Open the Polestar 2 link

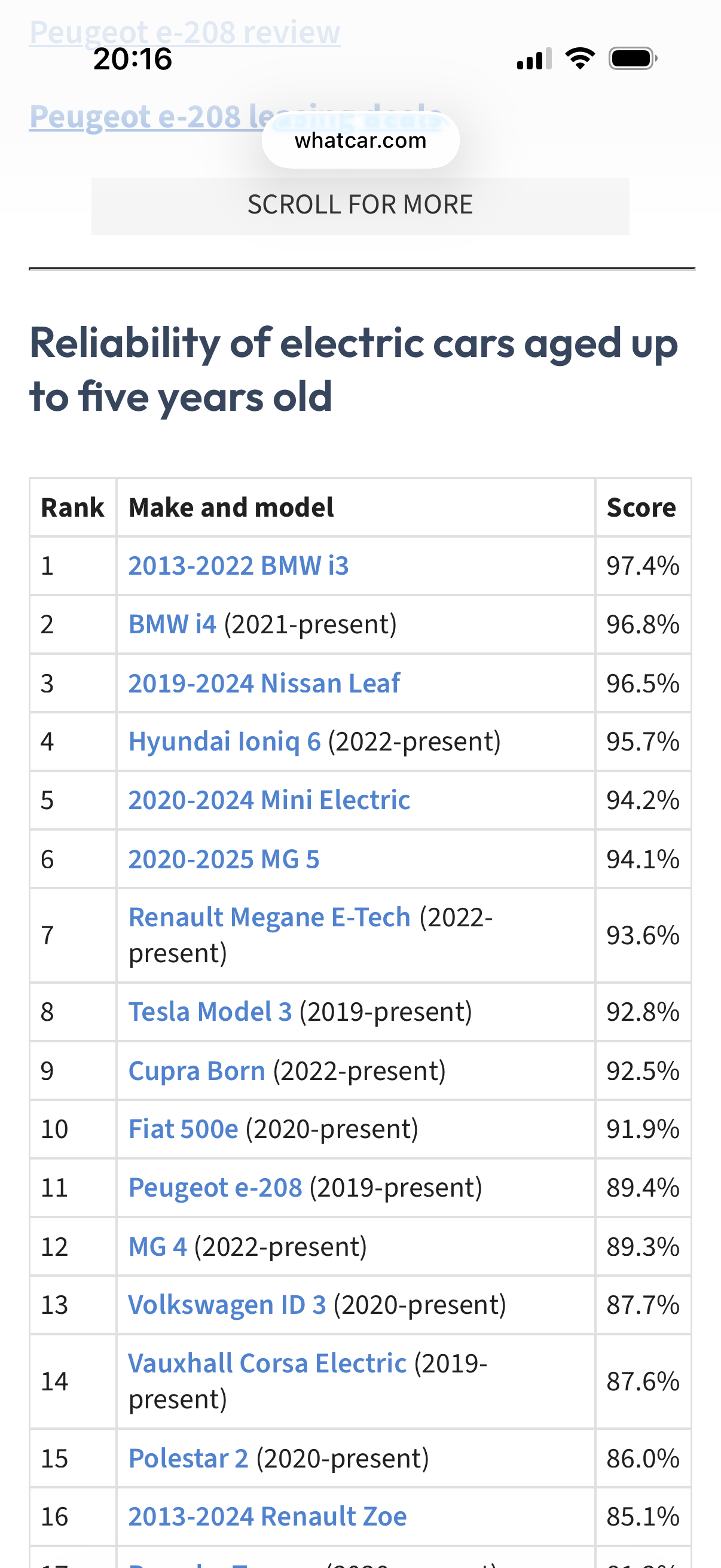(x=188, y=1459)
